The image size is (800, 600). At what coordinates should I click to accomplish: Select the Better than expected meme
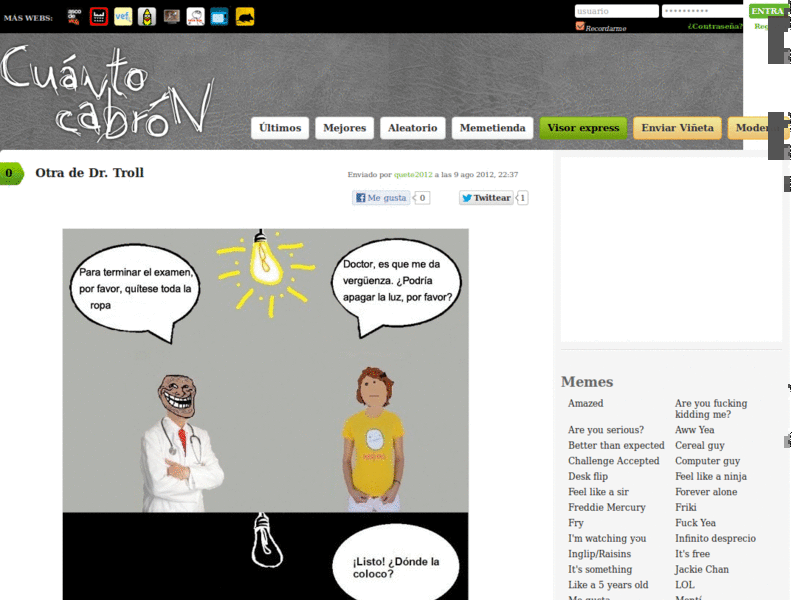tap(616, 445)
